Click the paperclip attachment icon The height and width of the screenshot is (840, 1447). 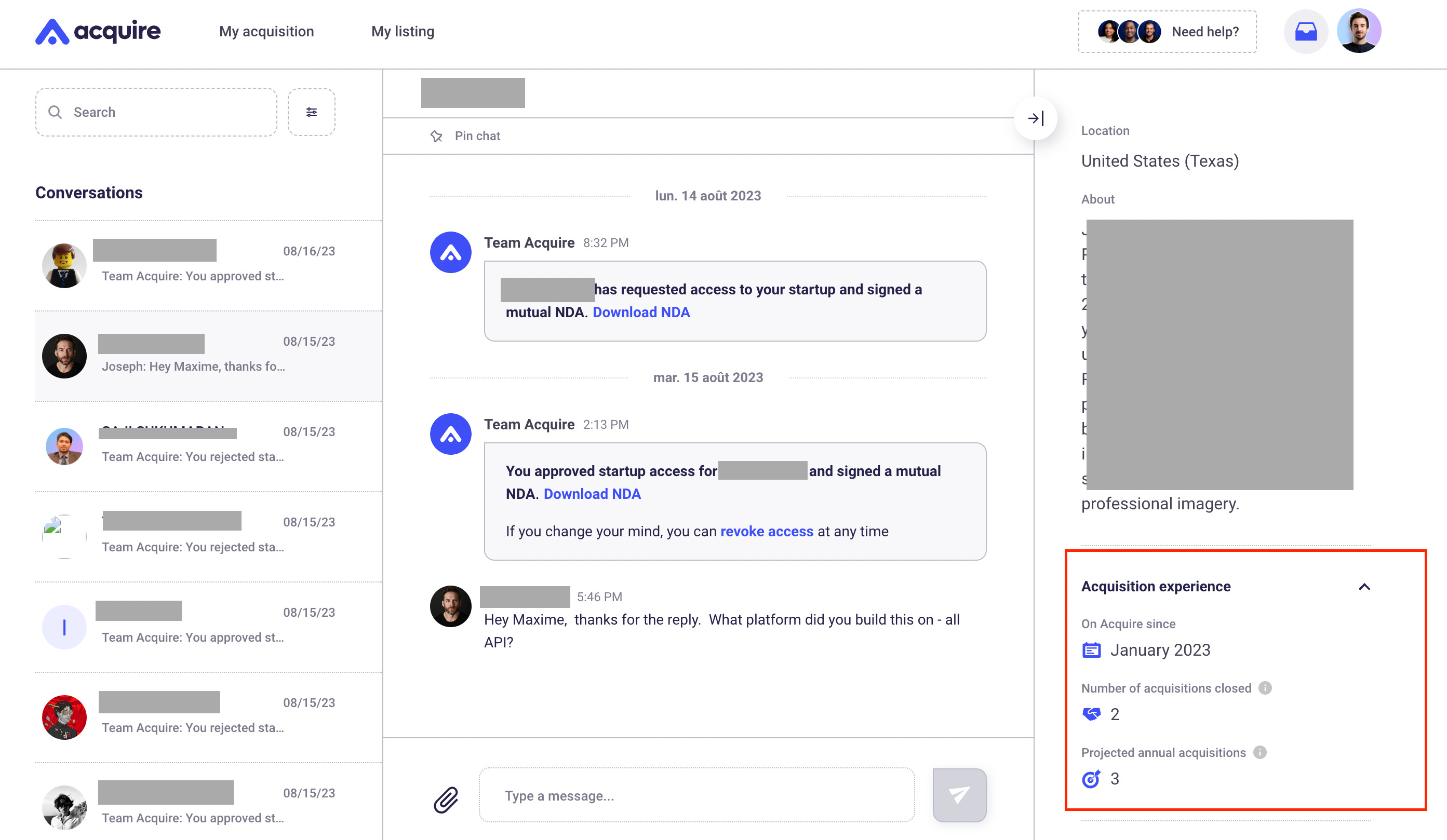tap(446, 800)
